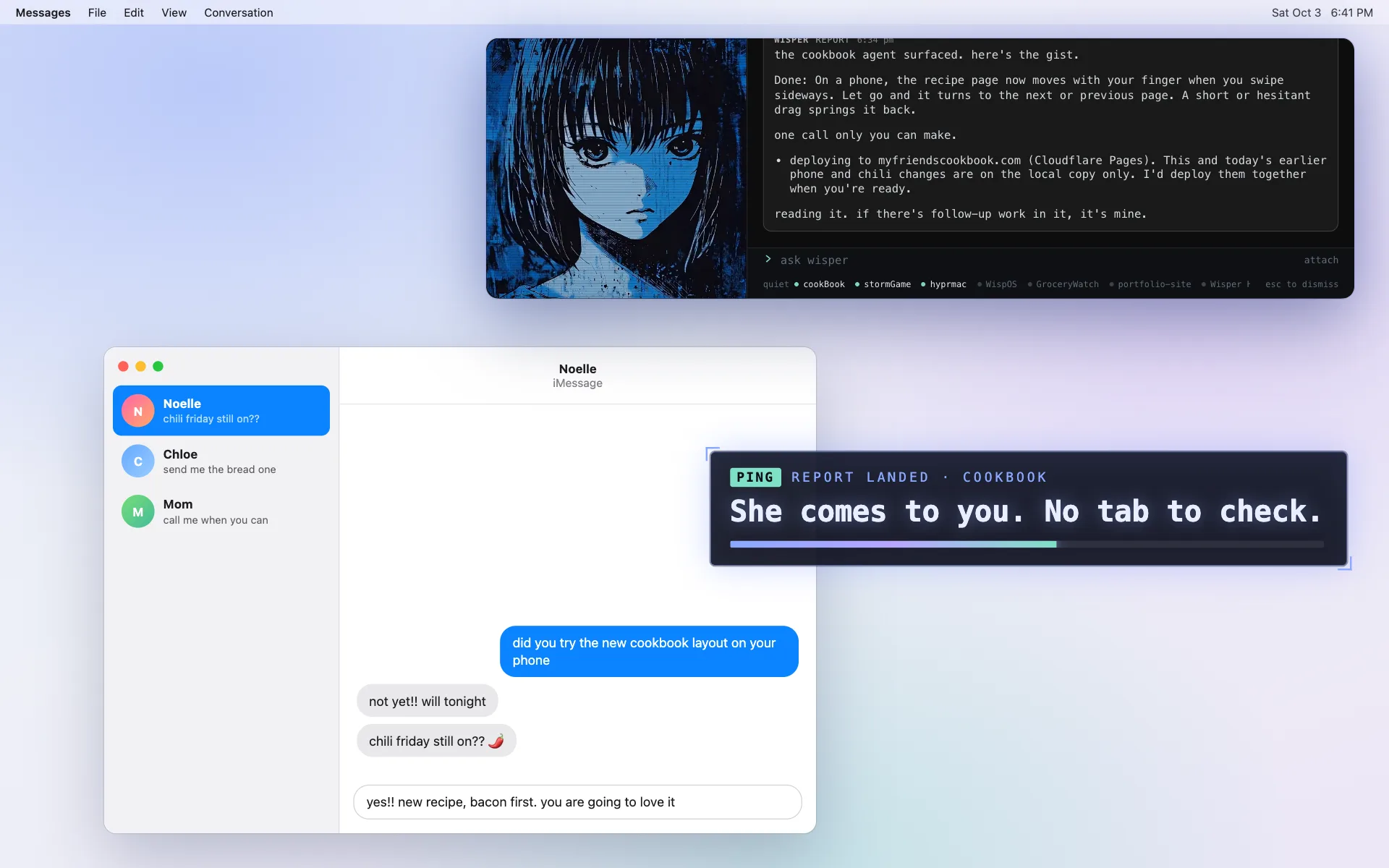Screen dimensions: 1389x868
Task: Click the yellow minimize window button
Action: coord(140,366)
